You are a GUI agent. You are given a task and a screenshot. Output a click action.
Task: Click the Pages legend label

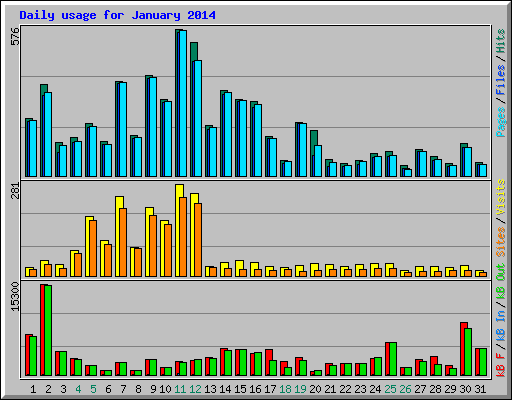(501, 122)
